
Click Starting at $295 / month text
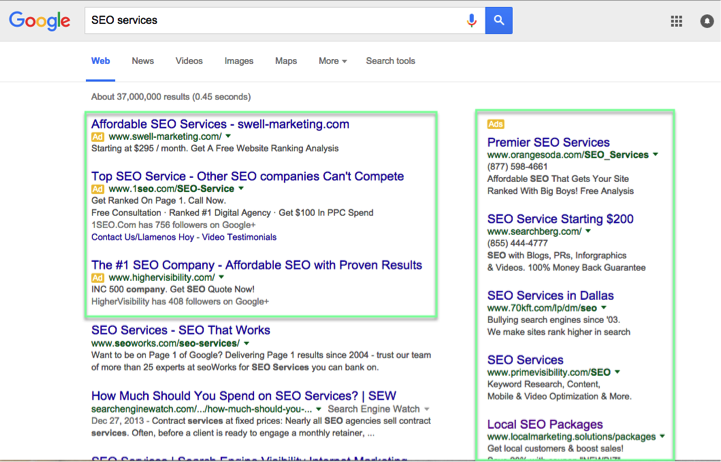(x=140, y=148)
